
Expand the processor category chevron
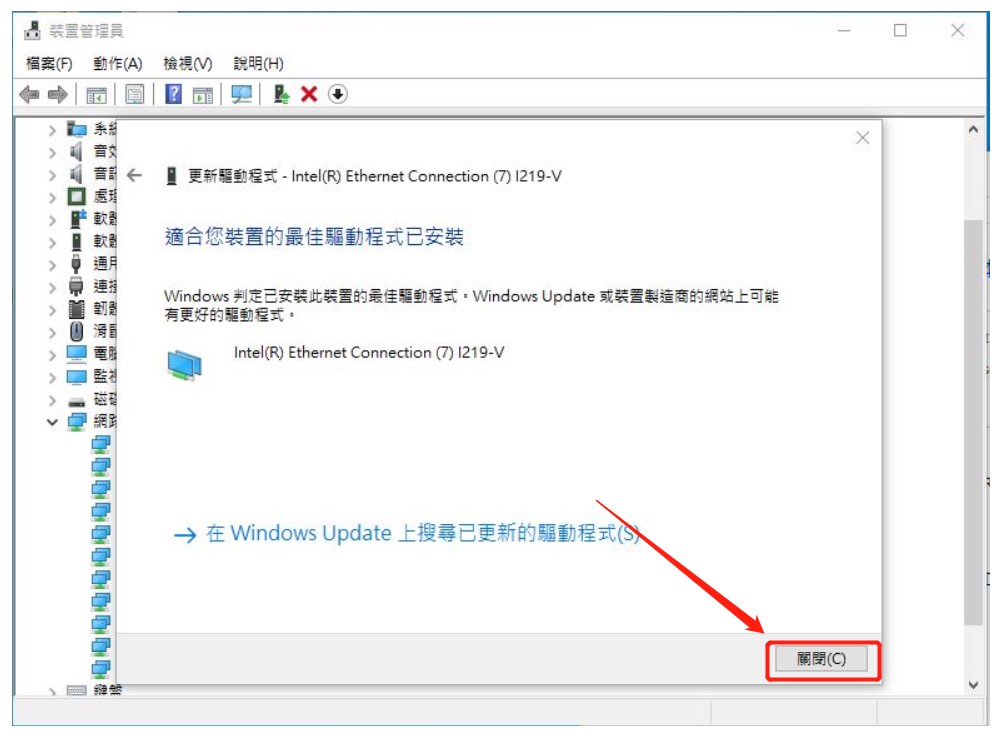[52, 198]
